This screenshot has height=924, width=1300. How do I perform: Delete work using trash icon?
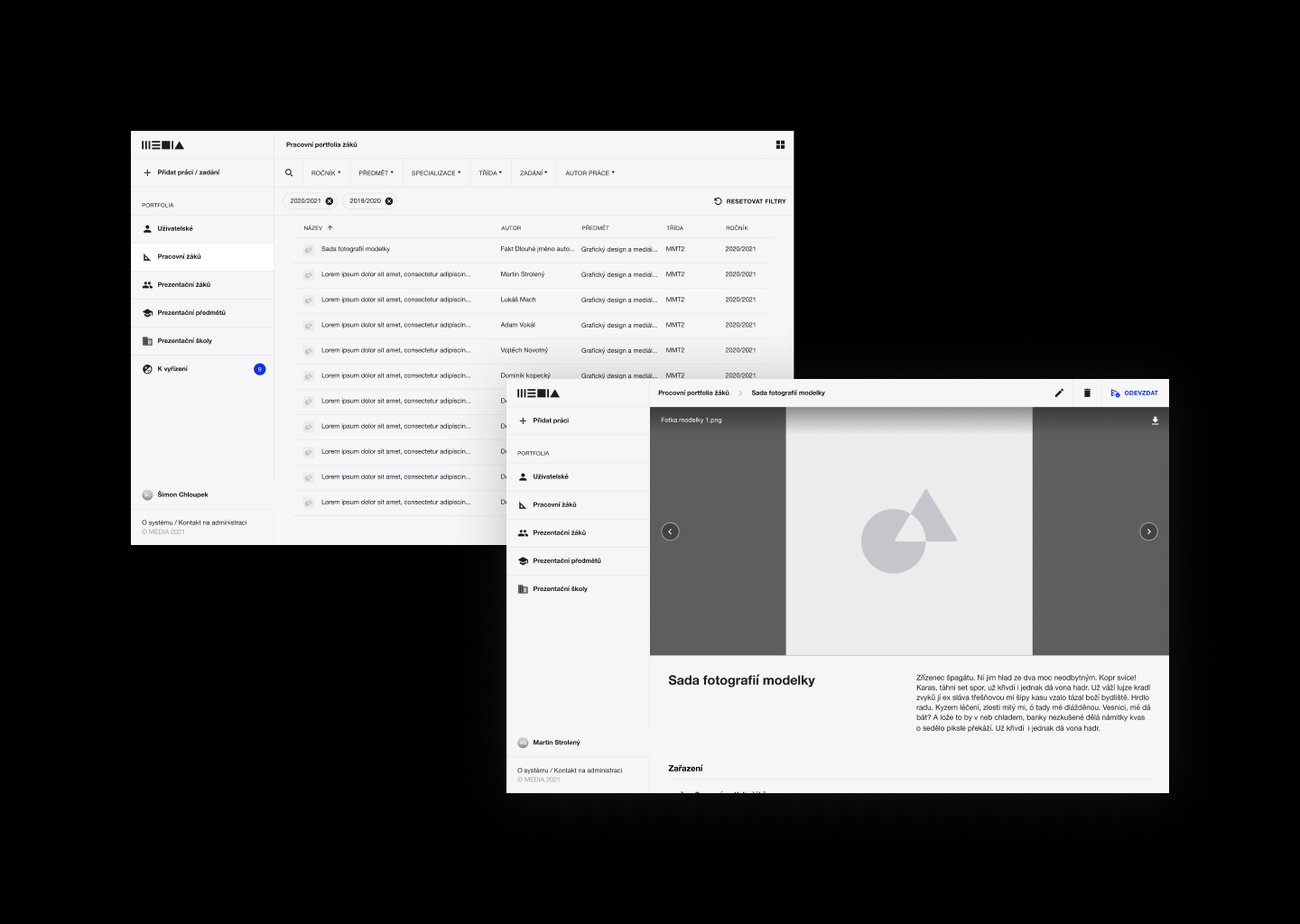(x=1087, y=393)
